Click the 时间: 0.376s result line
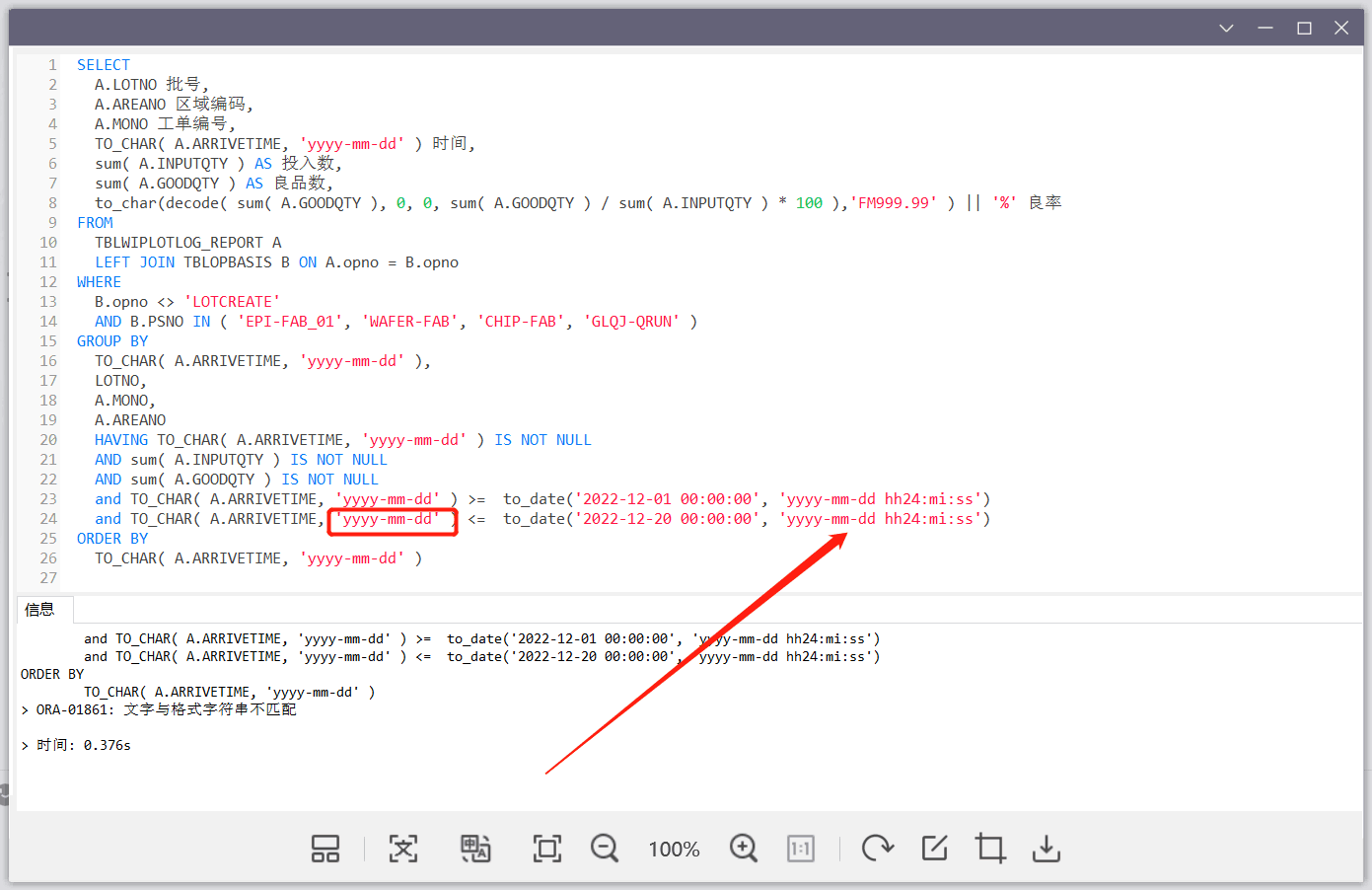The width and height of the screenshot is (1372, 890). (76, 745)
